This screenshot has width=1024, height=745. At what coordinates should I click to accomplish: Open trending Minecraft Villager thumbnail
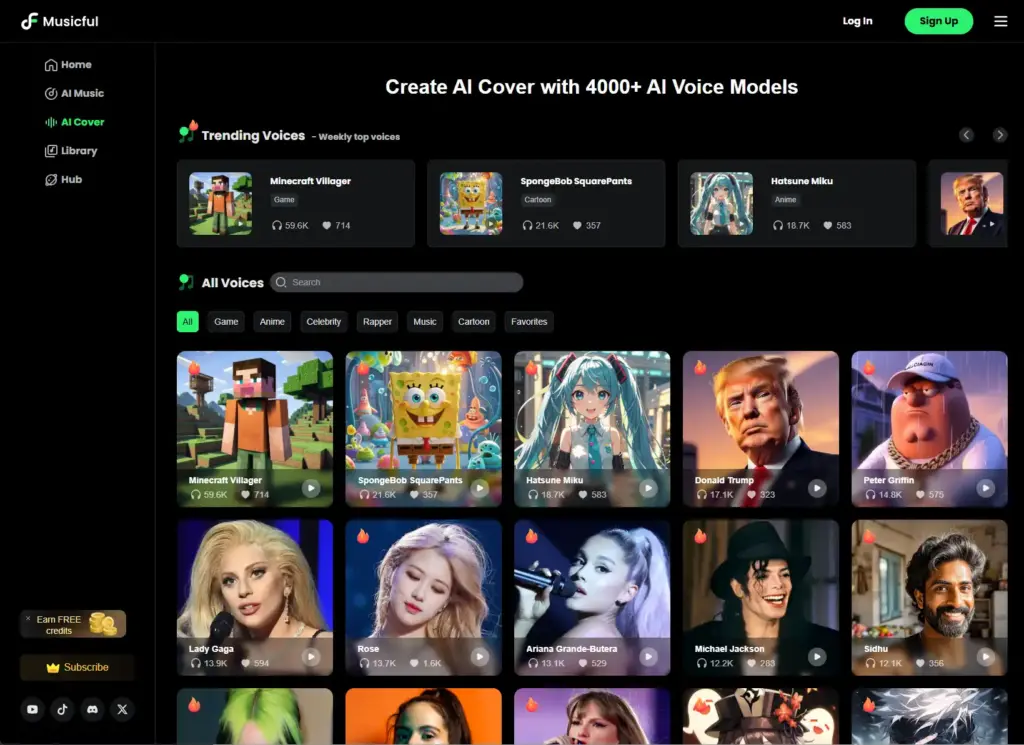point(221,203)
